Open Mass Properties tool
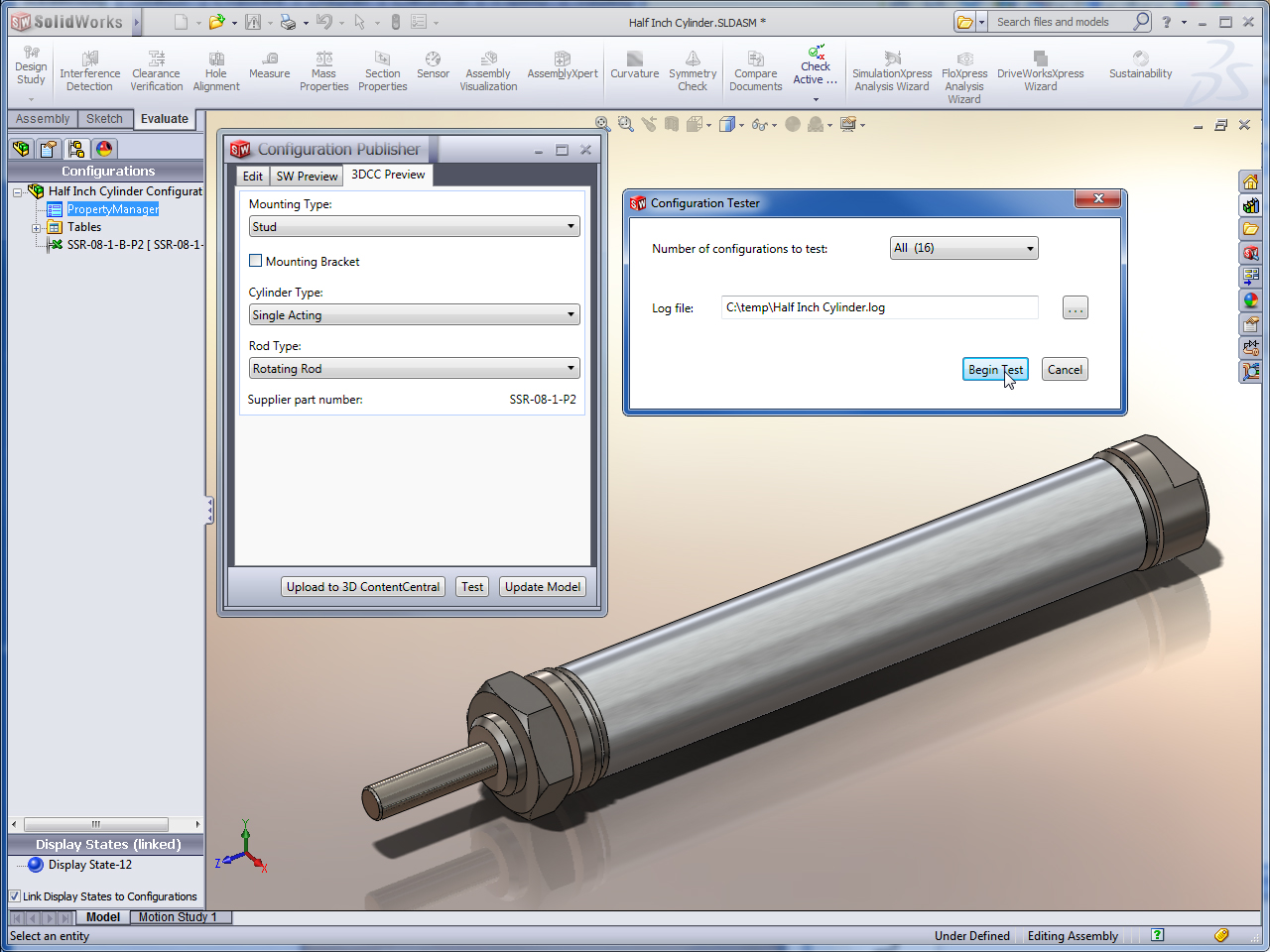1270x952 pixels. tap(323, 71)
